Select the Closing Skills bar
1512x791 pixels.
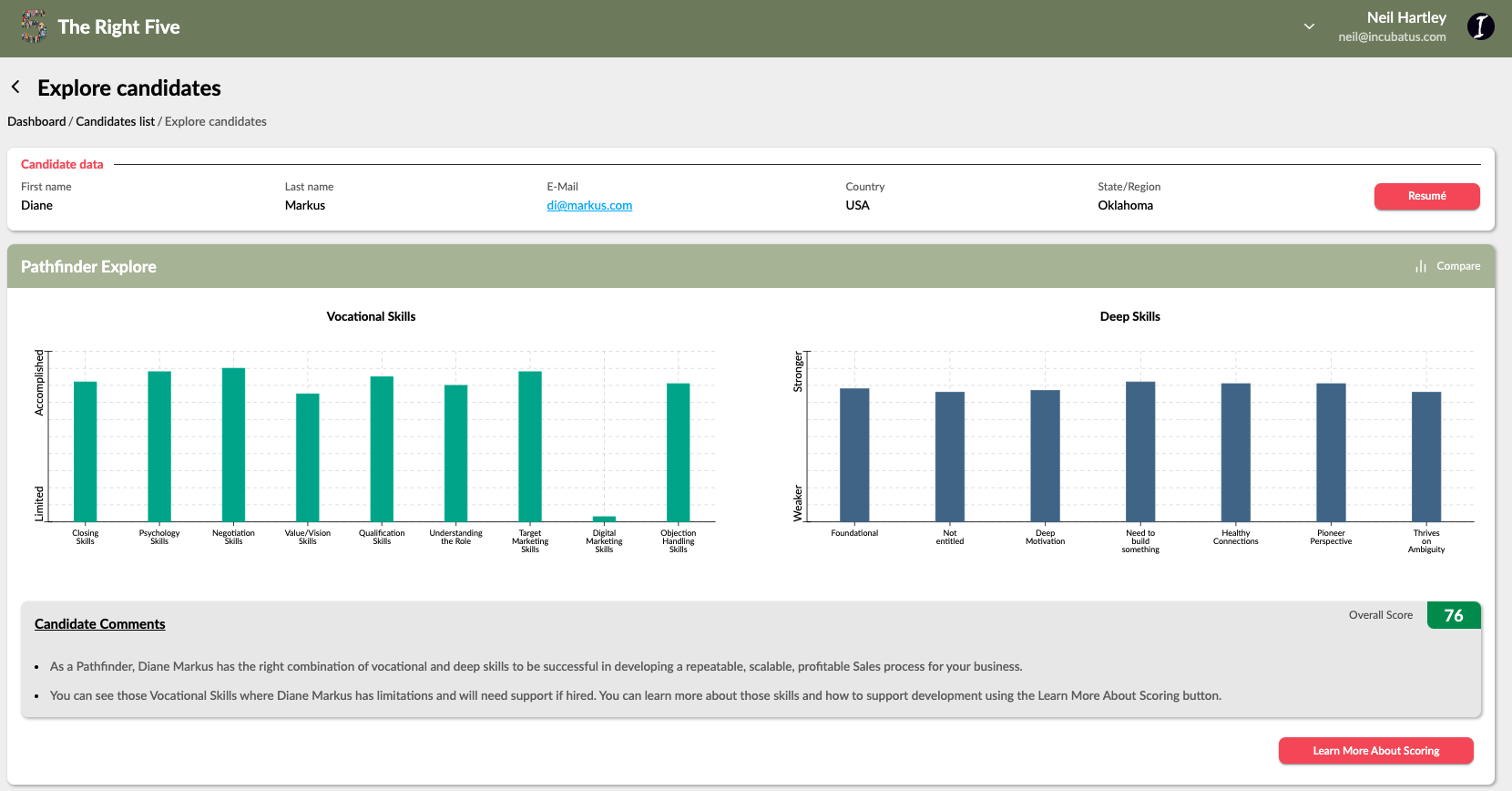[86, 451]
